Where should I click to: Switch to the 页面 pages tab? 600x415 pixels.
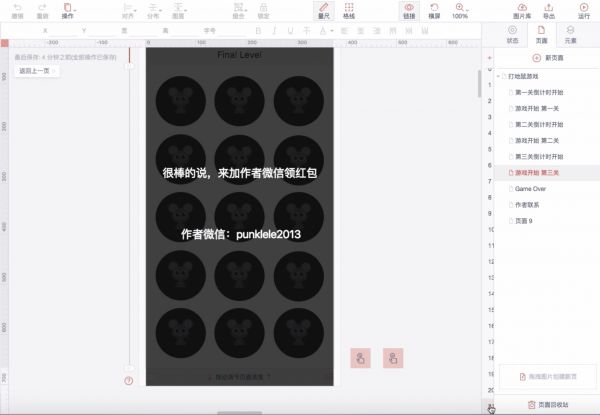(541, 34)
